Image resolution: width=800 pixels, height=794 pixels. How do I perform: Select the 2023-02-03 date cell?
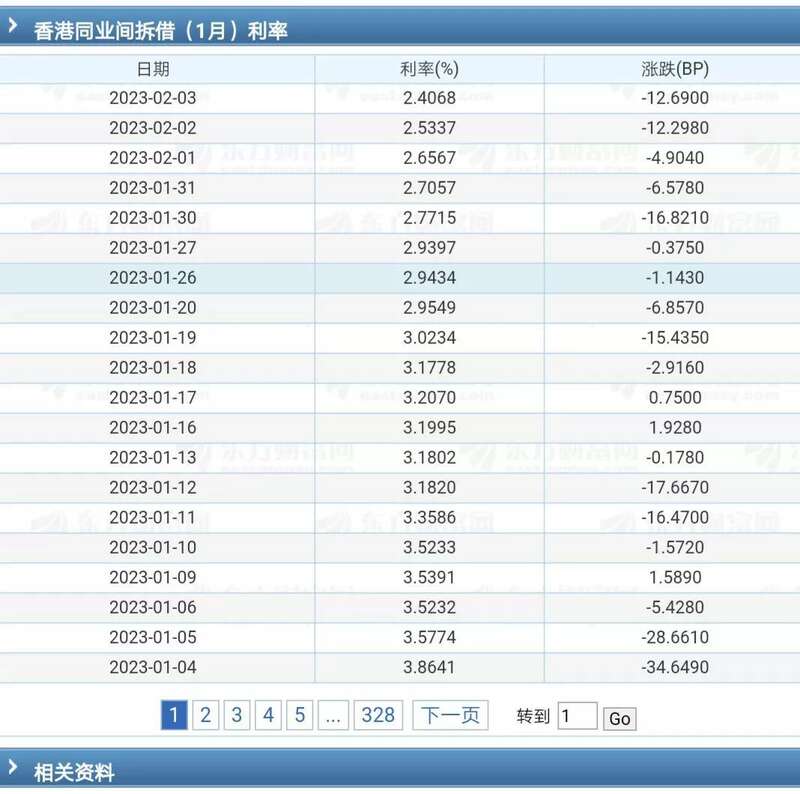coord(153,98)
